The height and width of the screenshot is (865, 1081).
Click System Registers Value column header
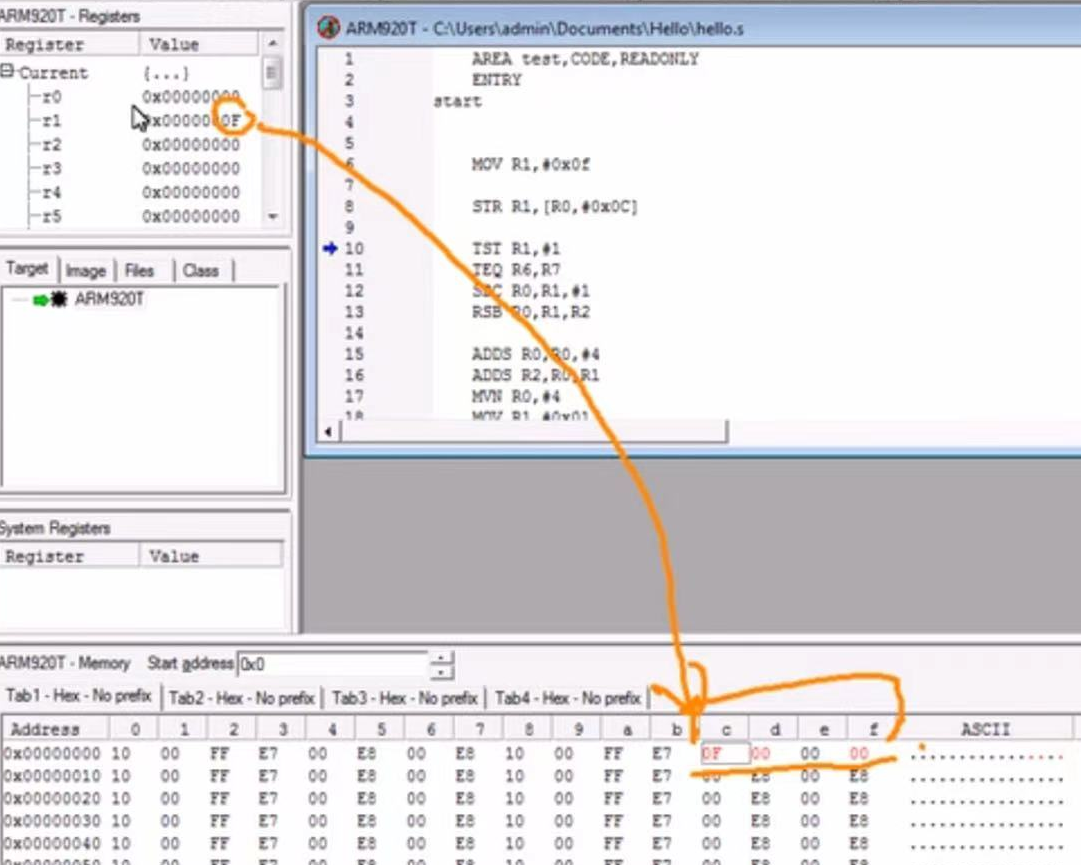point(211,556)
